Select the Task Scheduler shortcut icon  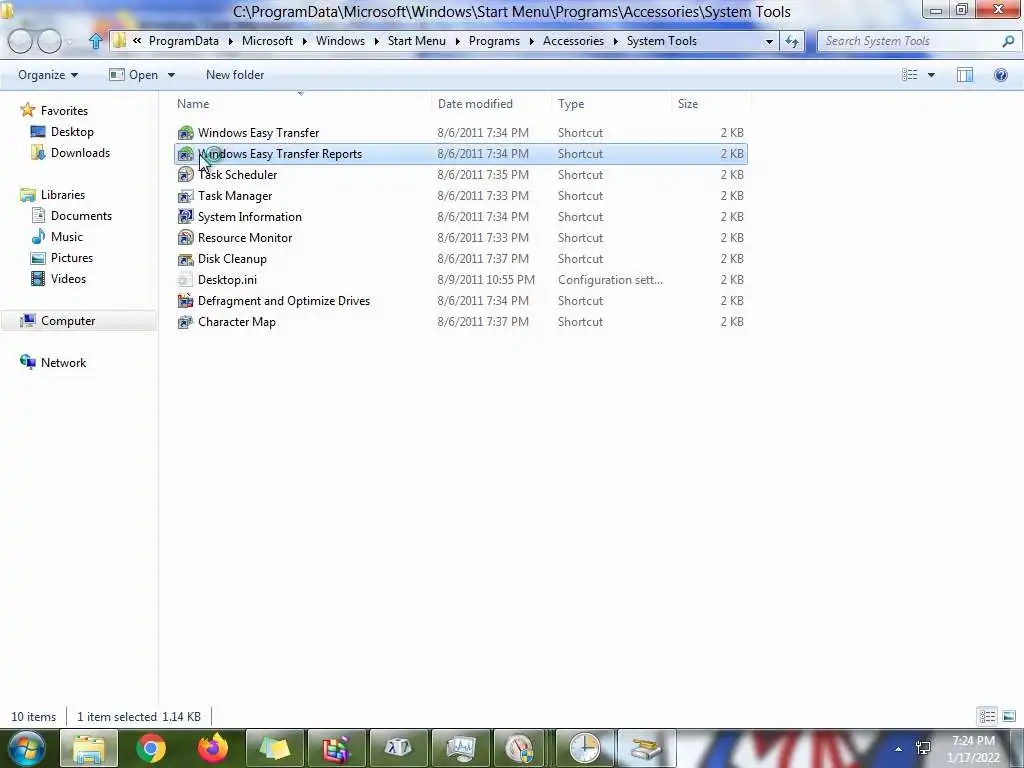tap(185, 174)
